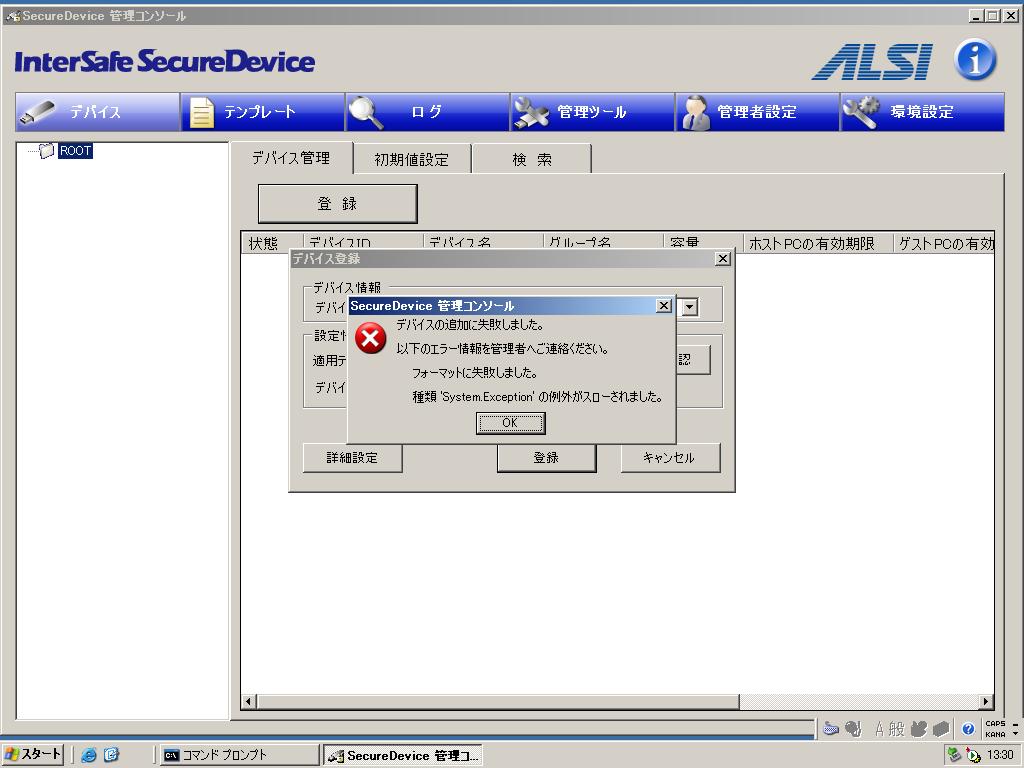This screenshot has width=1024, height=768.
Task: Click the input mode A icon
Action: click(x=879, y=729)
